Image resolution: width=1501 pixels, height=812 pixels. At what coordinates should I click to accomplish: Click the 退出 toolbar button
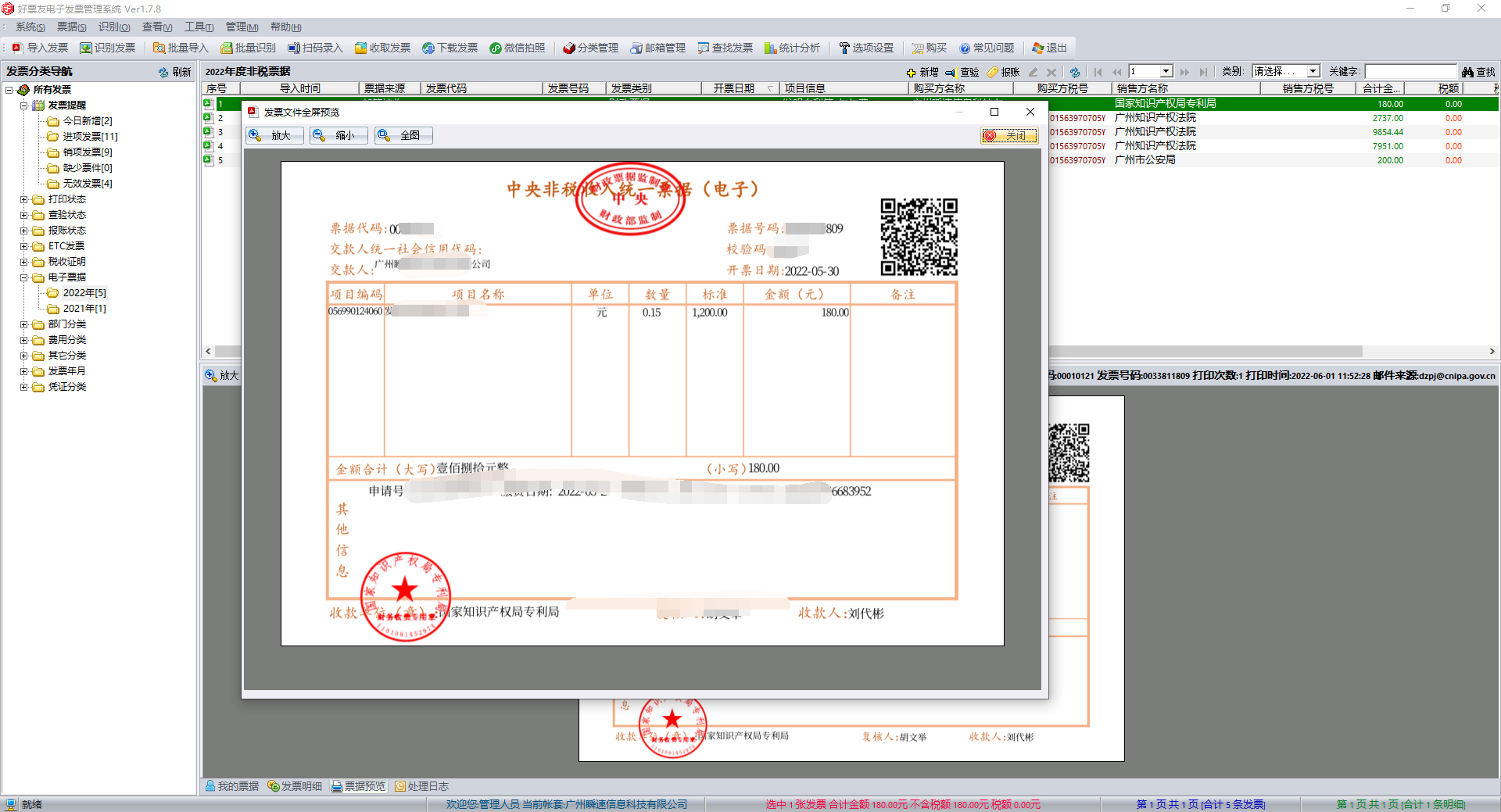[x=1049, y=48]
